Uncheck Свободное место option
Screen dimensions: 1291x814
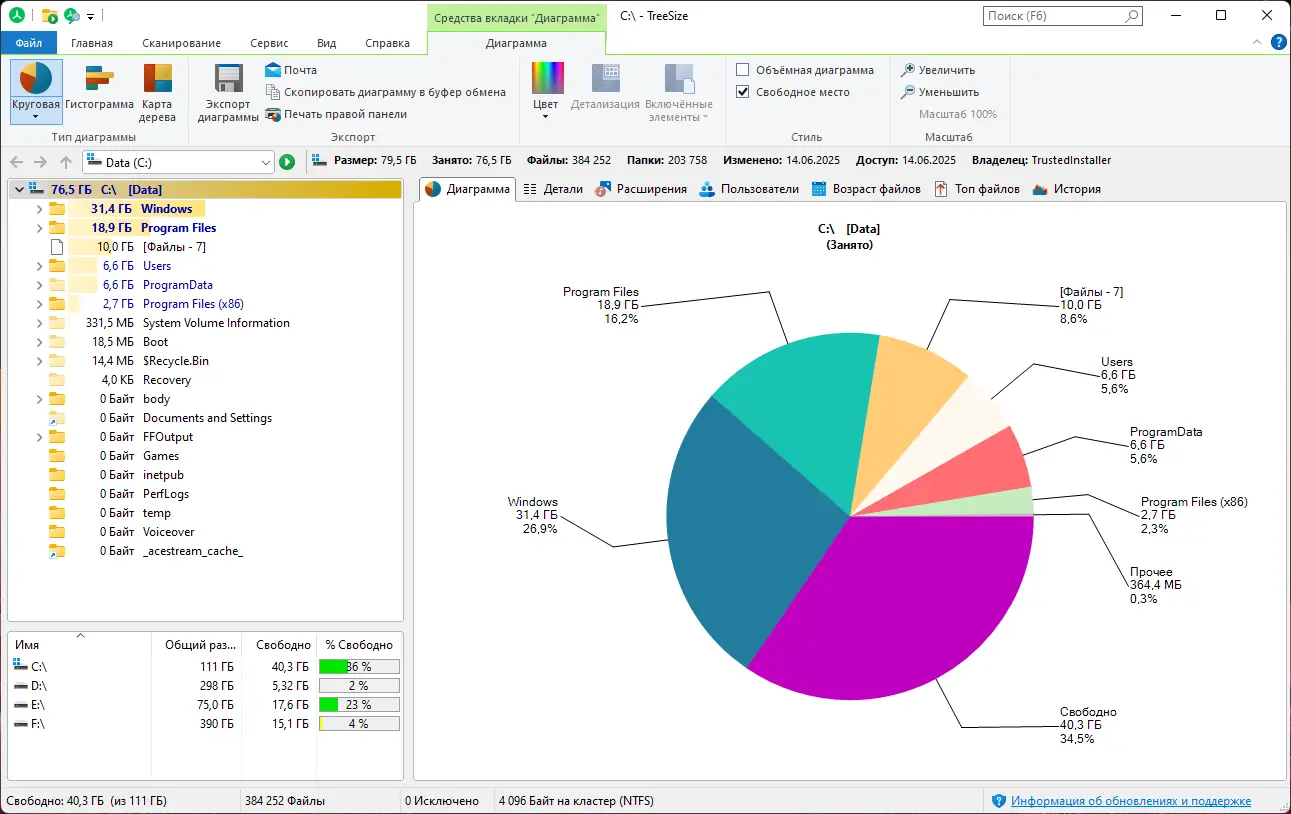(741, 91)
